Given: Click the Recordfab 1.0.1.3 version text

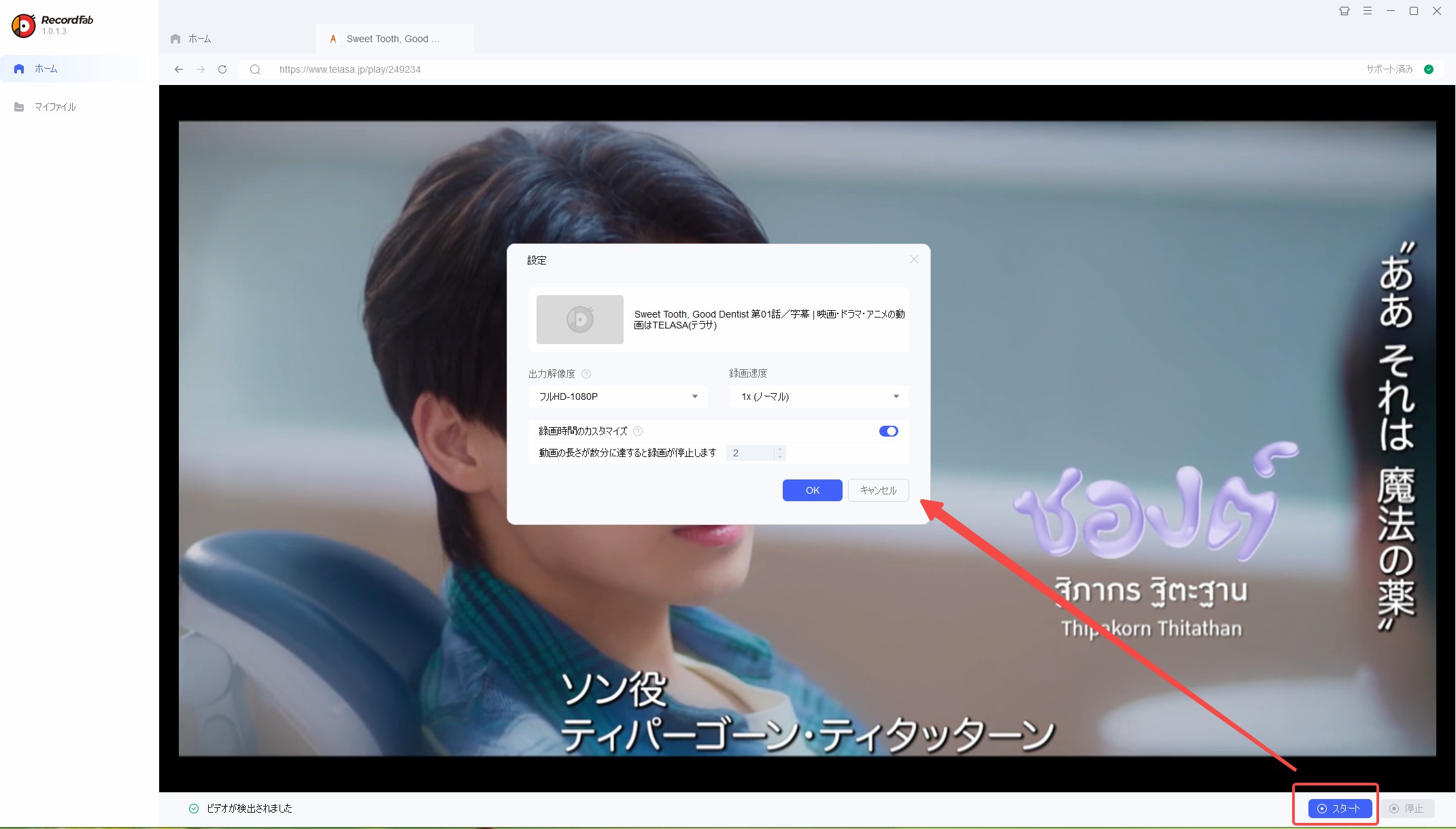Looking at the screenshot, I should pos(54,31).
